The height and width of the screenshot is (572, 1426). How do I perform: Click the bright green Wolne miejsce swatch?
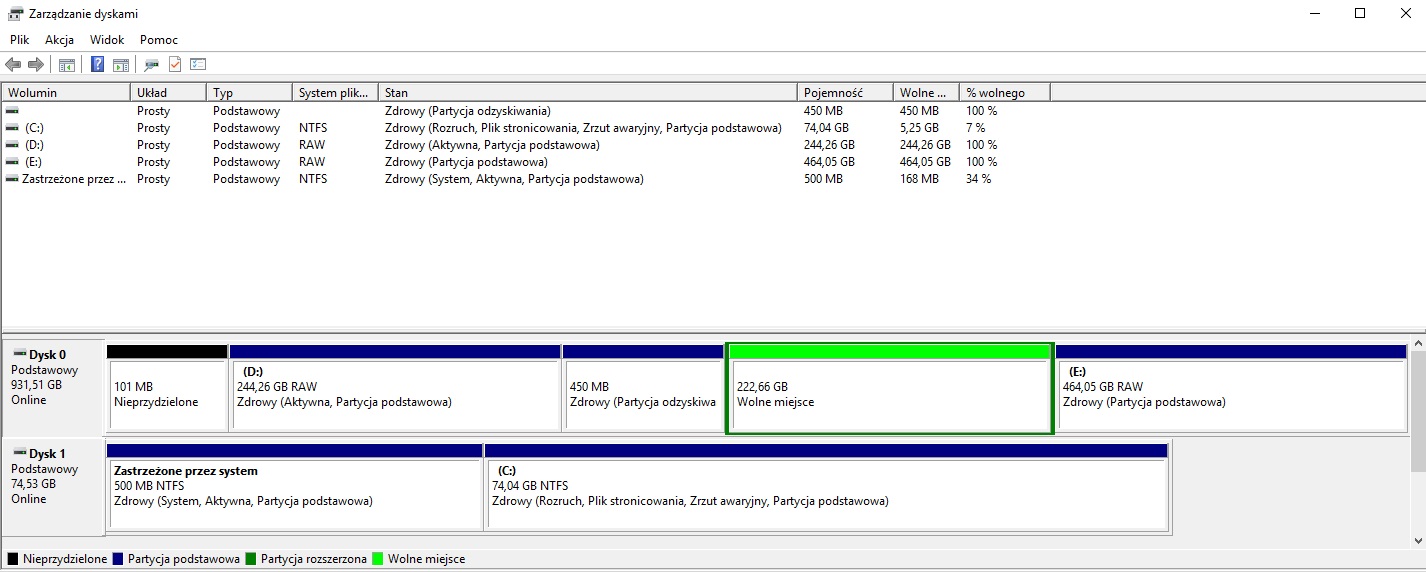pyautogui.click(x=378, y=559)
